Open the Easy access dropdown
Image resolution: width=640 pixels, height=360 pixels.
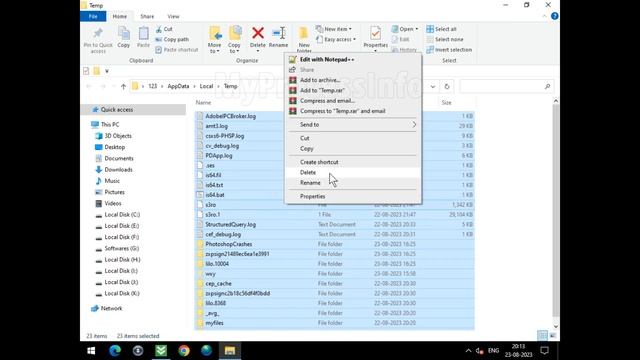point(336,40)
